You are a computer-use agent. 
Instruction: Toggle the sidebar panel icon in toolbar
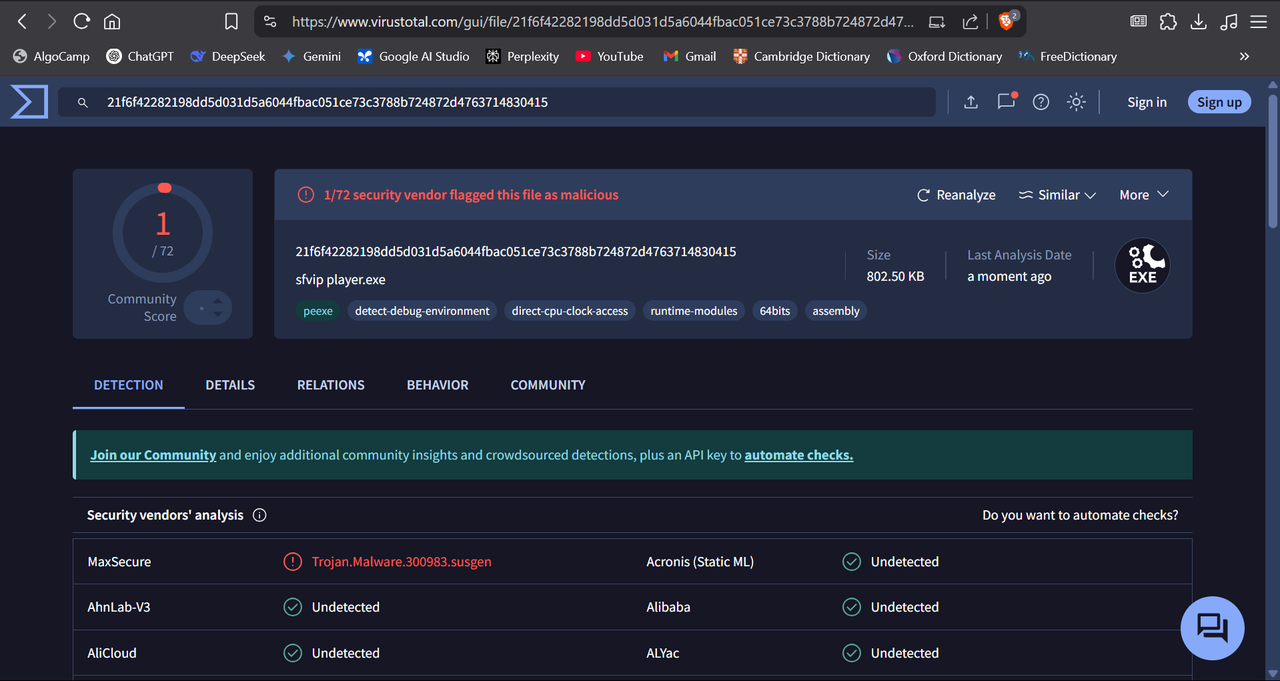[x=1138, y=21]
